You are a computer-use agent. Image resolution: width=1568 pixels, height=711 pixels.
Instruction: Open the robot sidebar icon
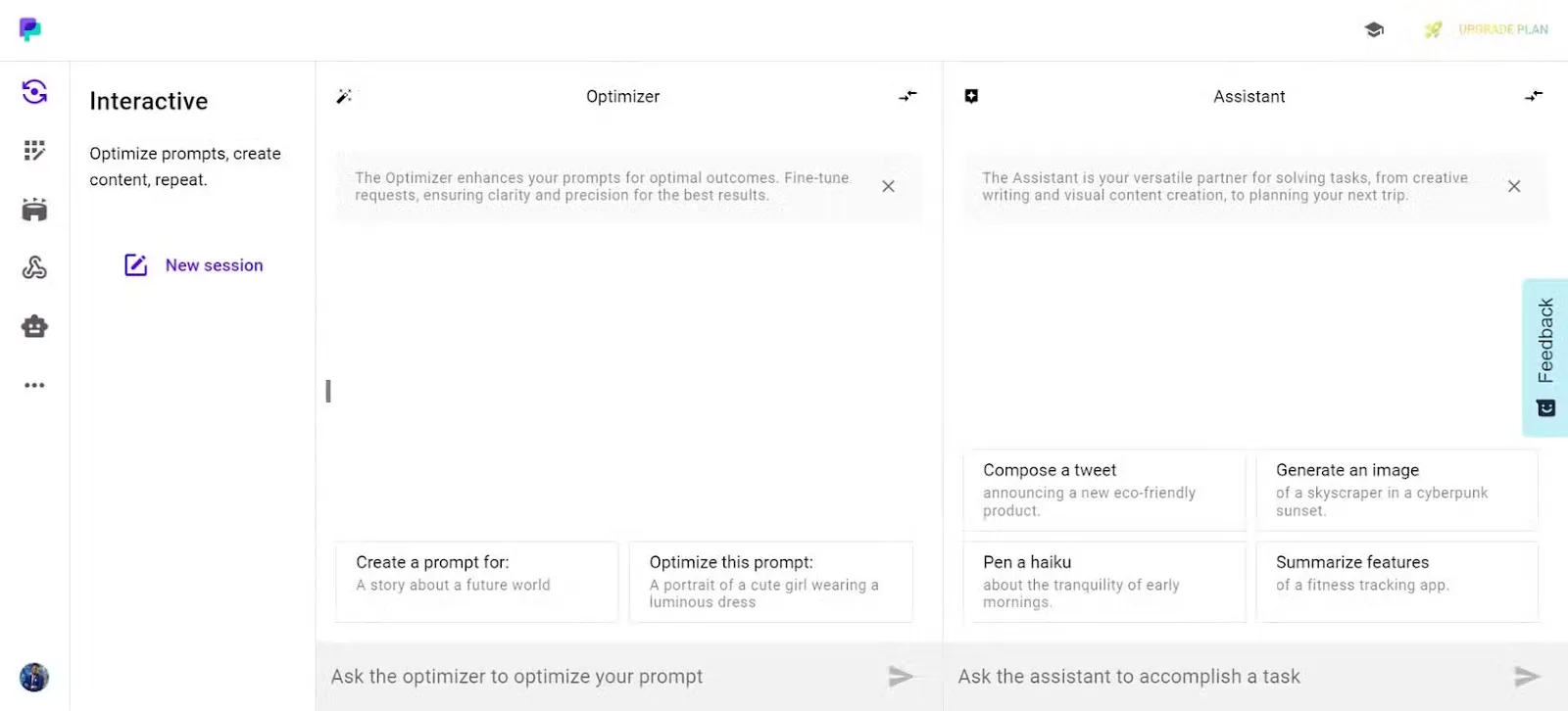[34, 326]
